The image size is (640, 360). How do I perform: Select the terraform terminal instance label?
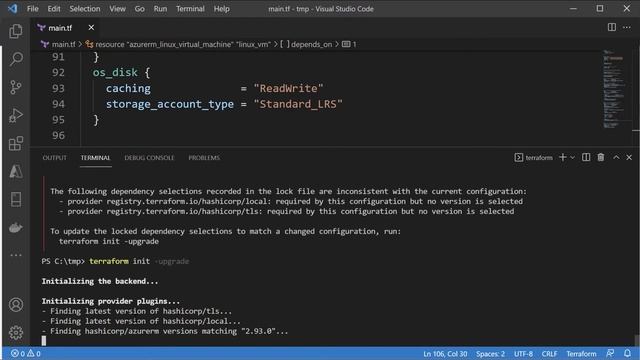pos(533,158)
